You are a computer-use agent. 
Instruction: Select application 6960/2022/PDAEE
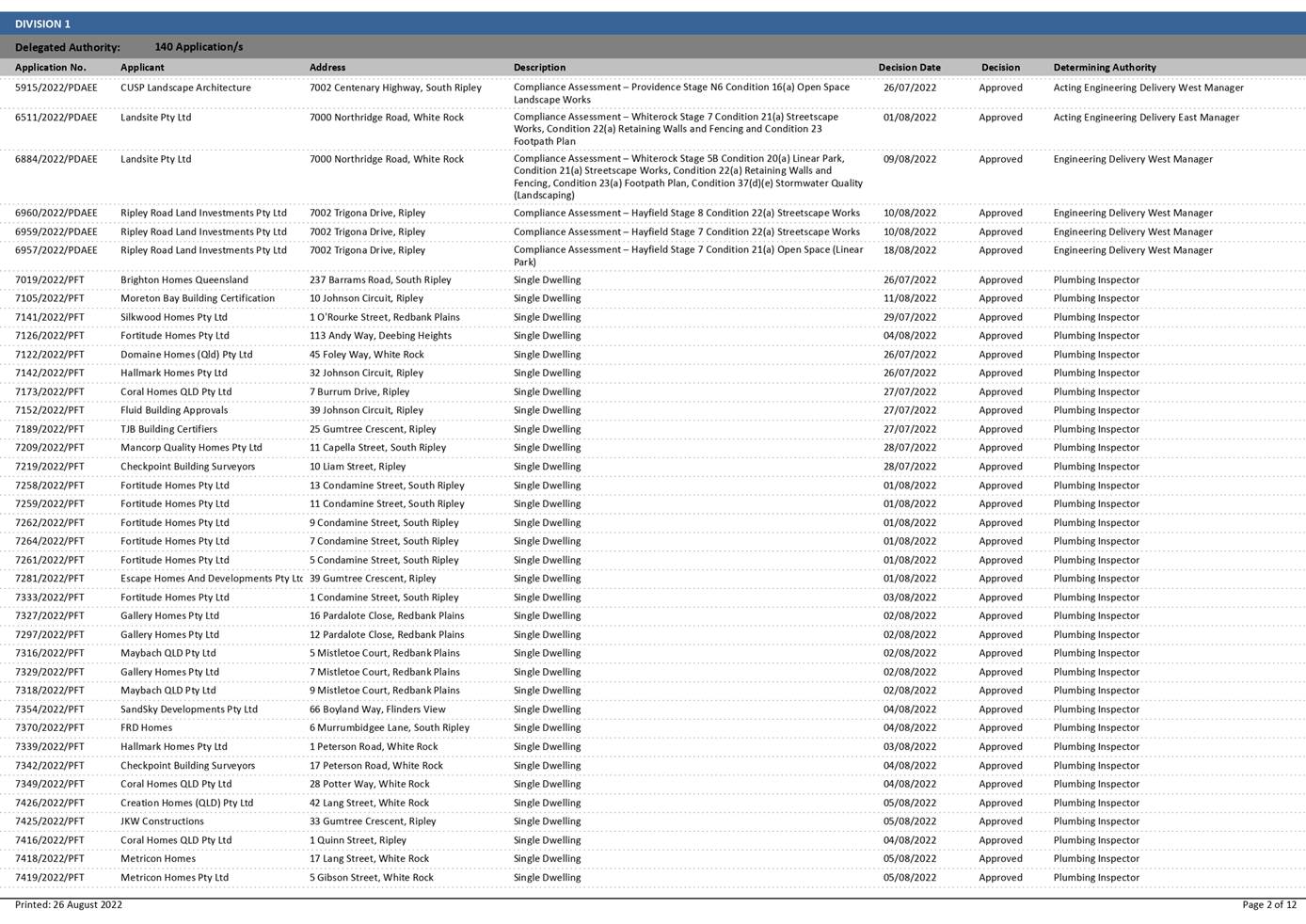click(x=56, y=213)
